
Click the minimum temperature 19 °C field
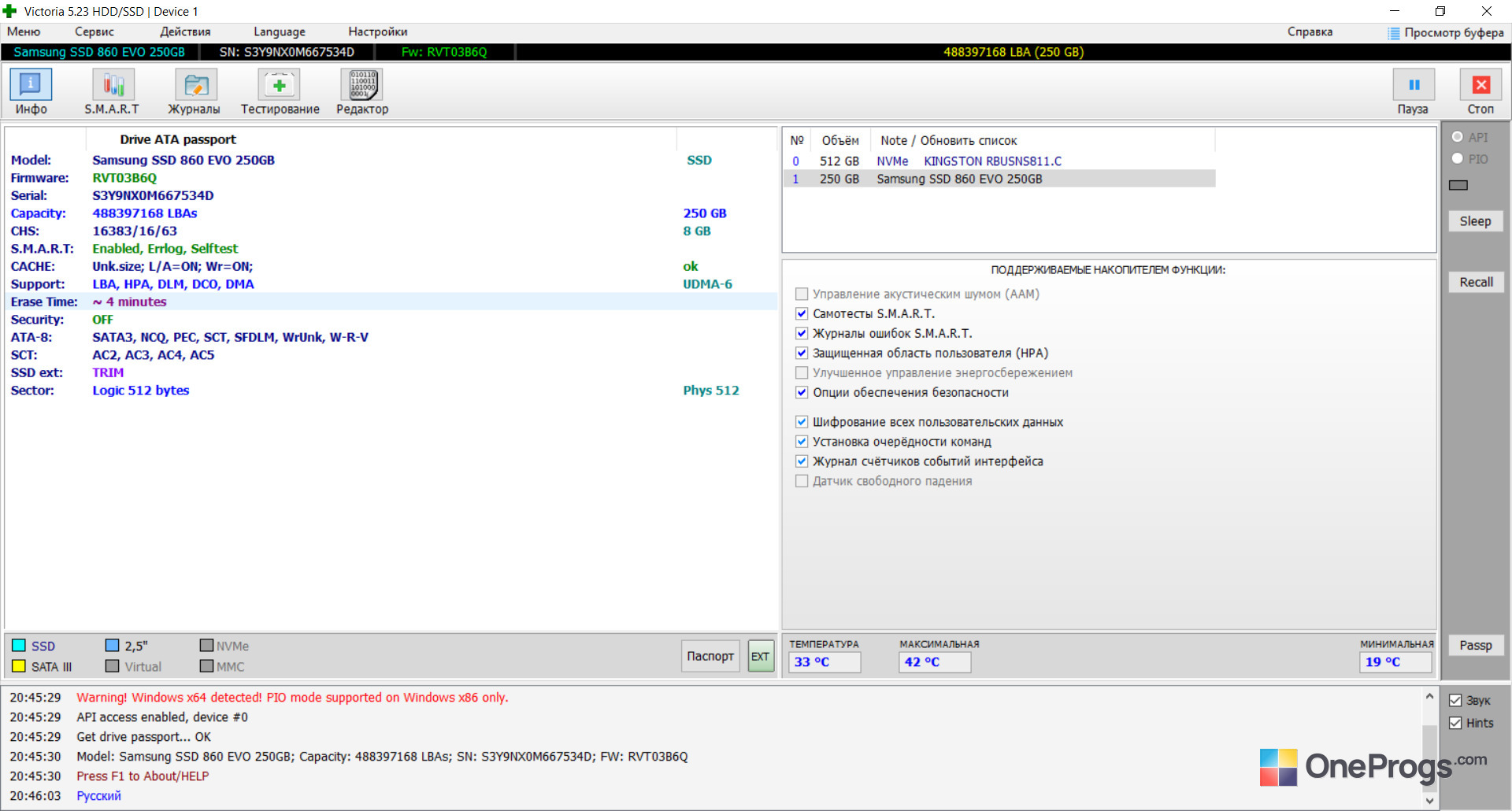coord(1395,662)
